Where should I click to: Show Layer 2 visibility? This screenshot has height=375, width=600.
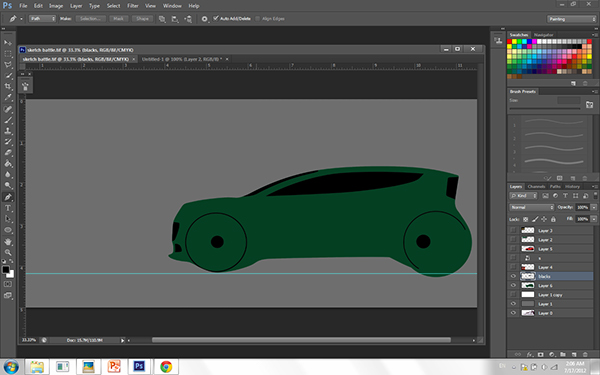(513, 239)
